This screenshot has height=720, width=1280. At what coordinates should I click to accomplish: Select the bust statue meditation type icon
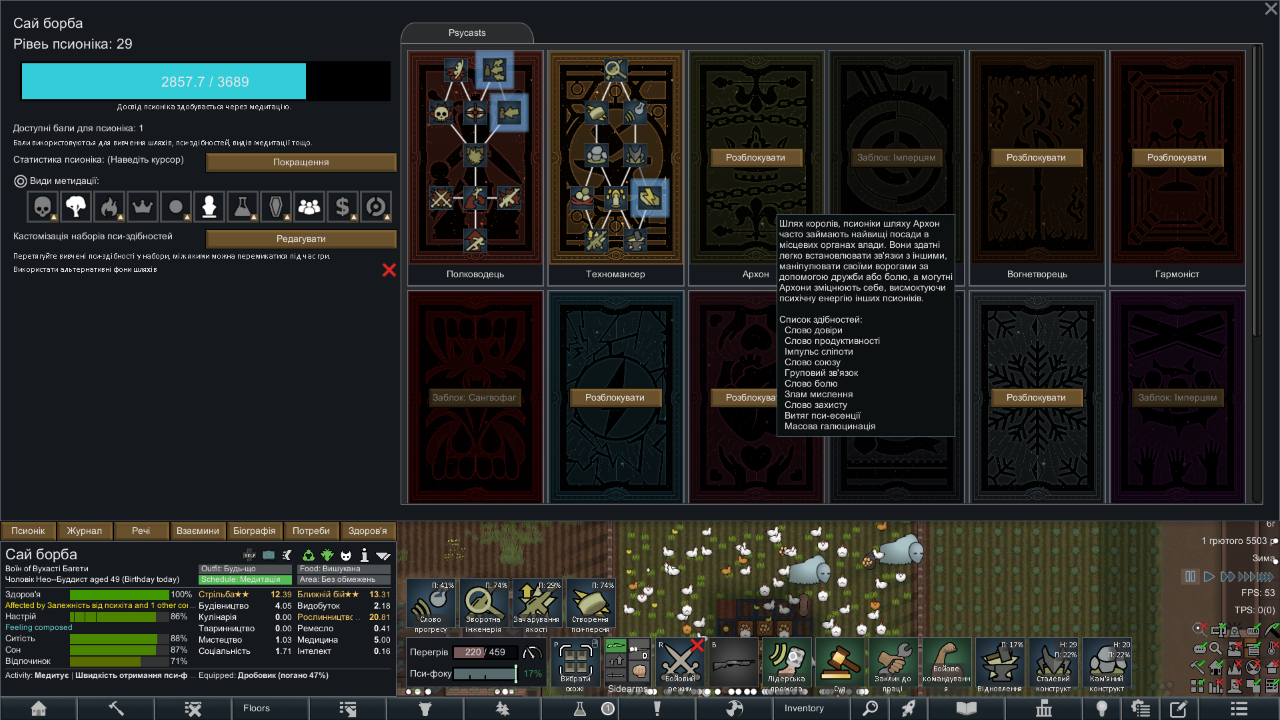pos(209,207)
